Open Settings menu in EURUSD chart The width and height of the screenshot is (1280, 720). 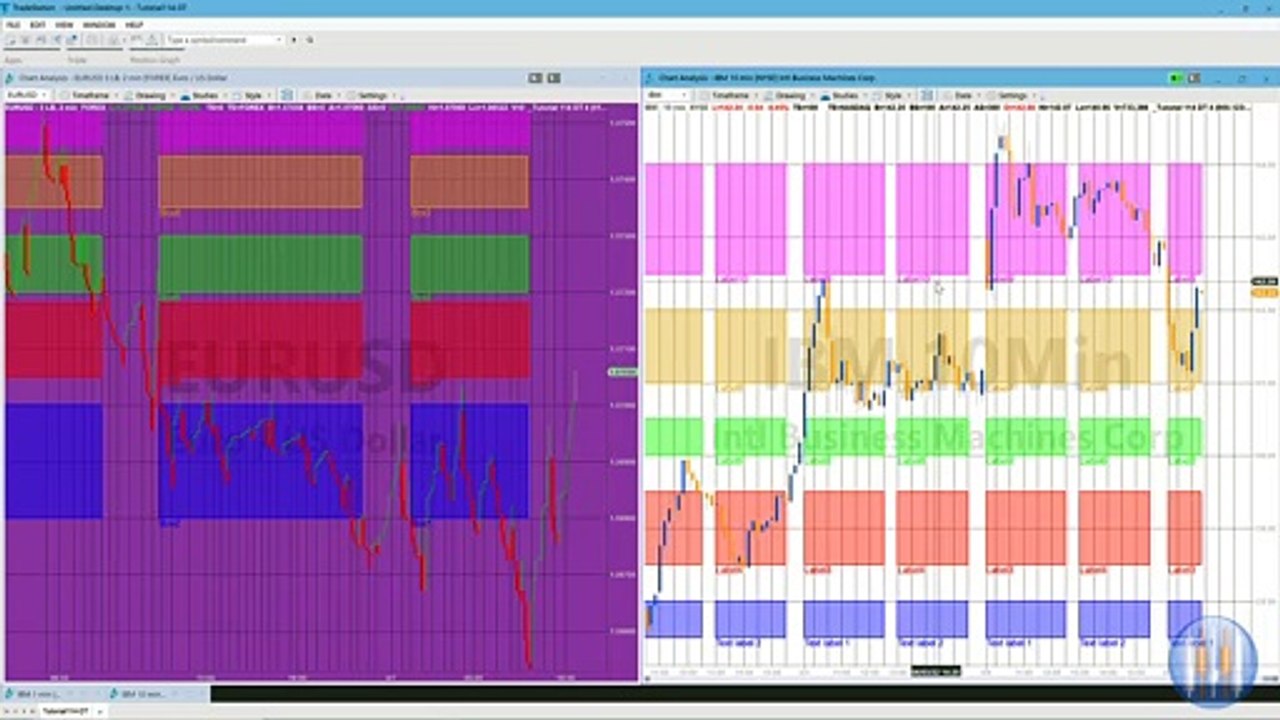pyautogui.click(x=371, y=95)
